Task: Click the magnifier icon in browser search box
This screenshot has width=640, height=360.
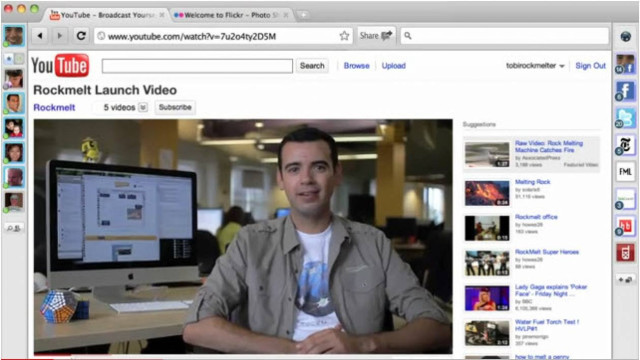Action: coord(408,36)
